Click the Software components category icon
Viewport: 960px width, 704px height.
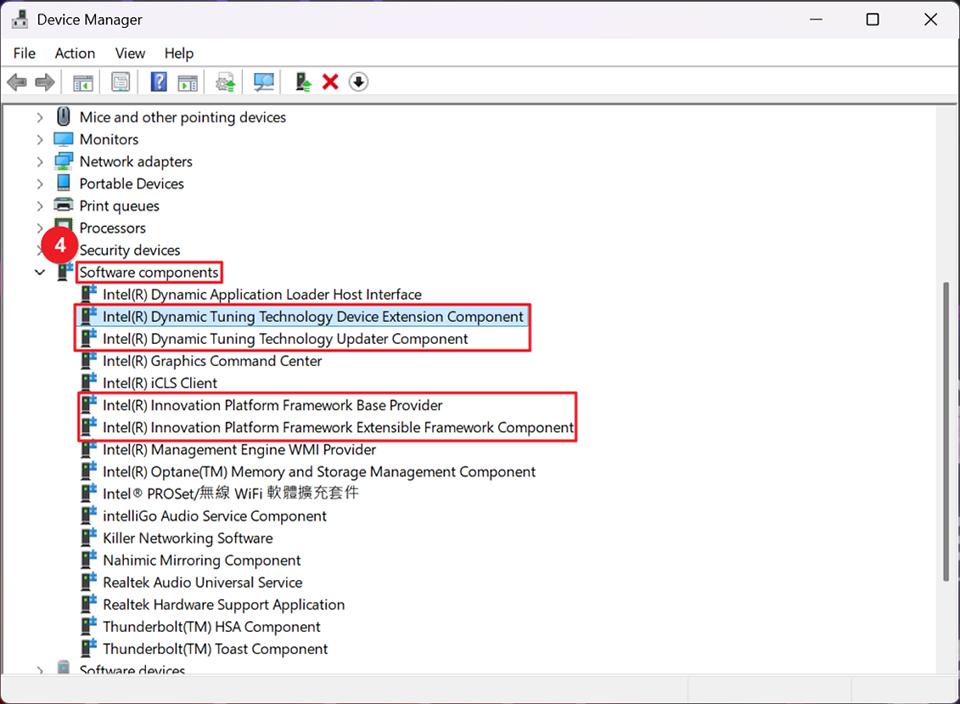[x=64, y=272]
